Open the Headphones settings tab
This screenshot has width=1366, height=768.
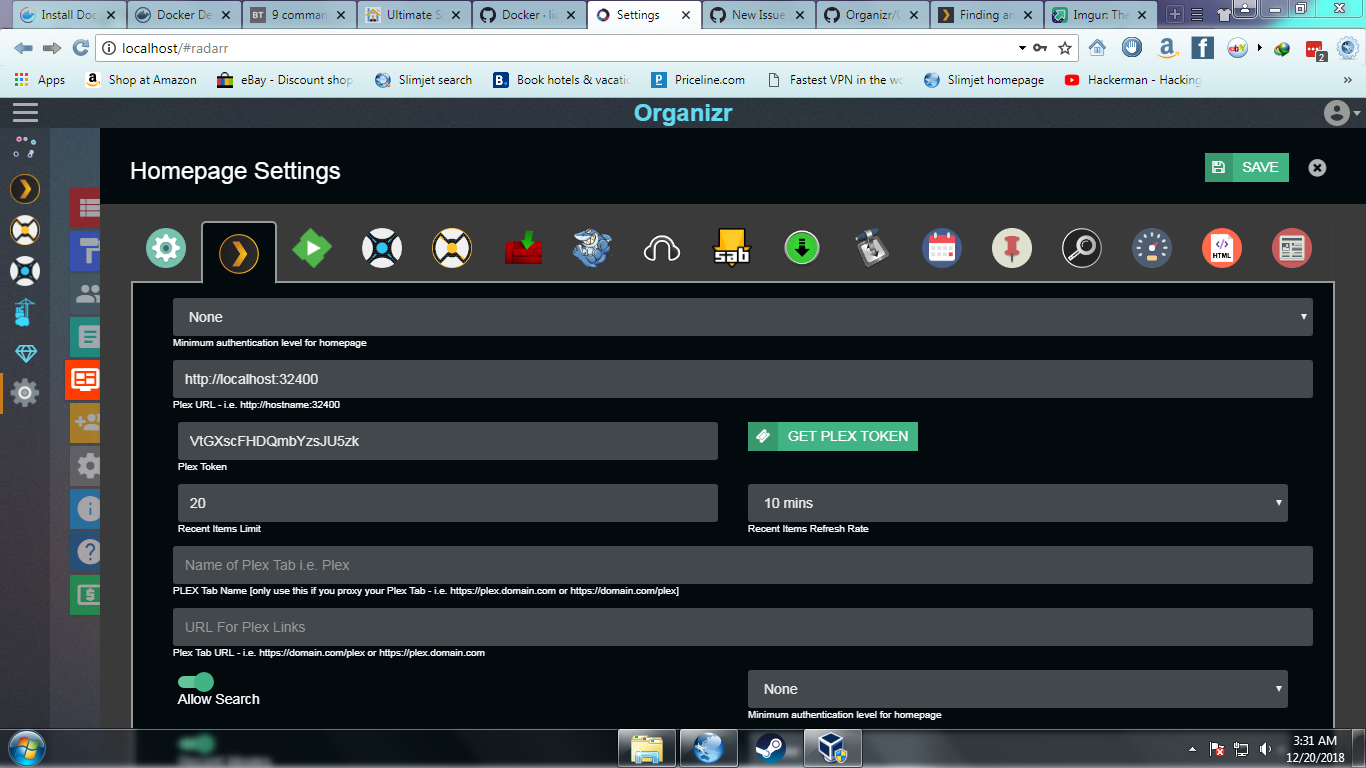click(660, 249)
